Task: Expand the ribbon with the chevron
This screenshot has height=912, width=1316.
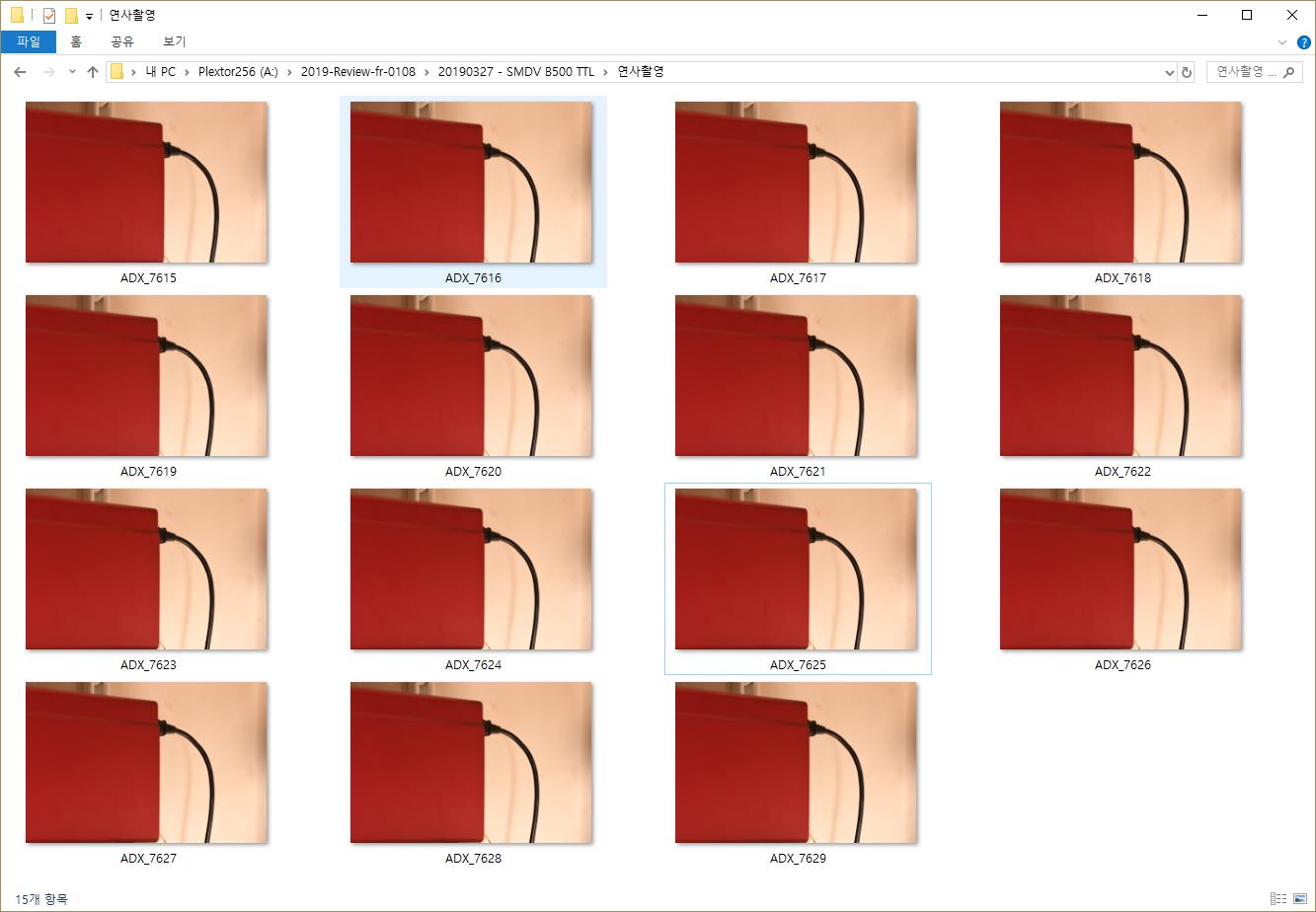Action: tap(1282, 42)
